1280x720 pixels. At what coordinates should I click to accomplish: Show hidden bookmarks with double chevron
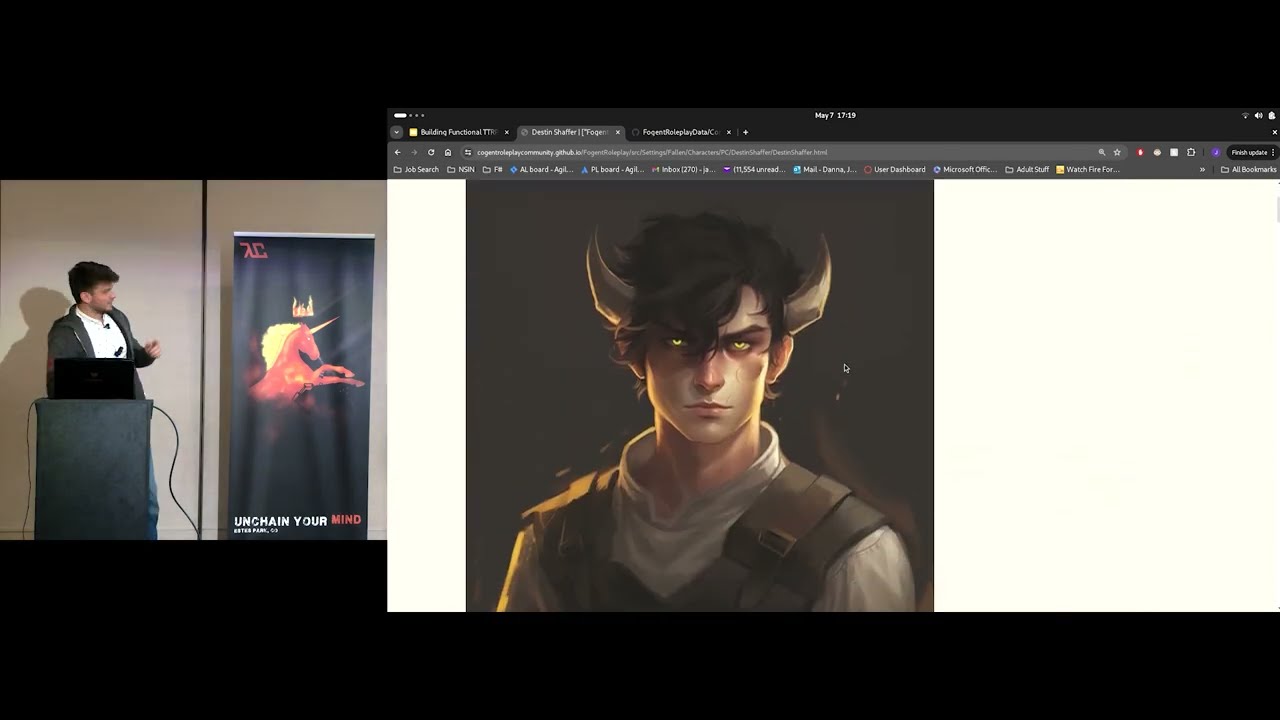1202,169
